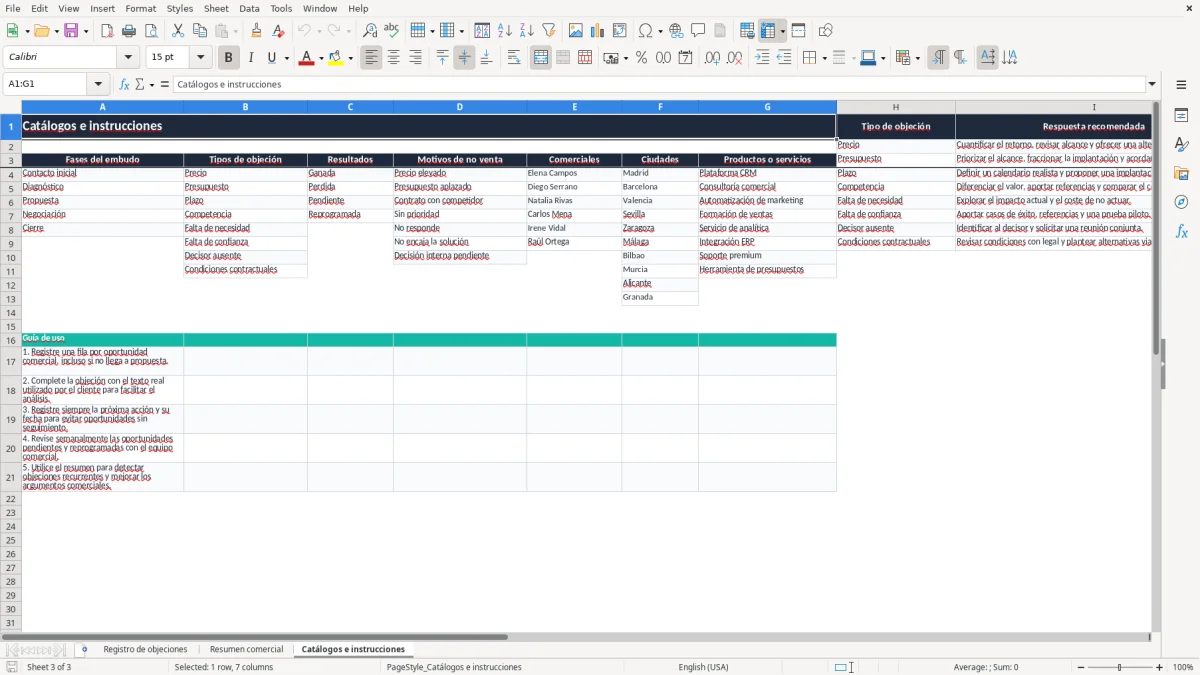The image size is (1200, 675).
Task: Expand the formula bar
Action: [x=1152, y=85]
